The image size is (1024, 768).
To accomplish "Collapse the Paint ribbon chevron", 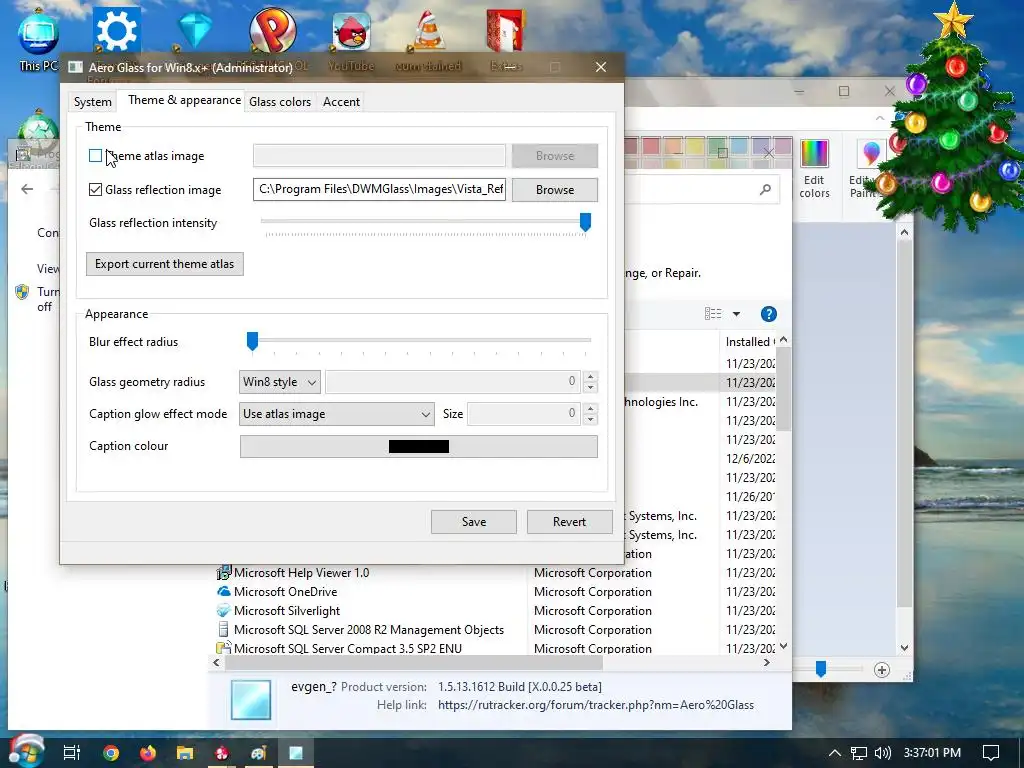I will coord(880,118).
